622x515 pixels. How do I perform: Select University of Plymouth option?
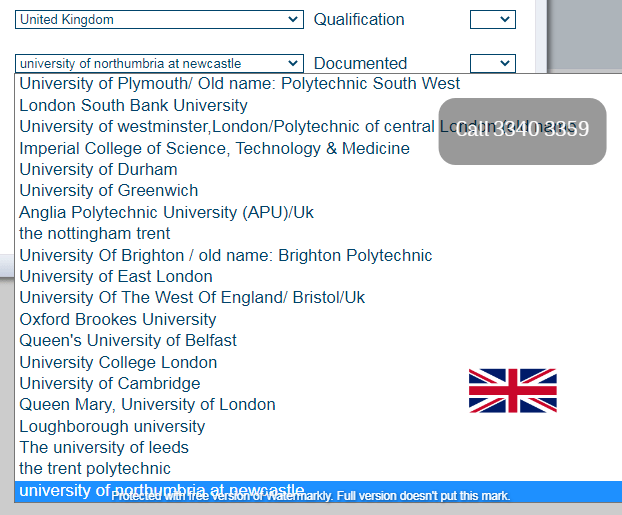(x=239, y=83)
